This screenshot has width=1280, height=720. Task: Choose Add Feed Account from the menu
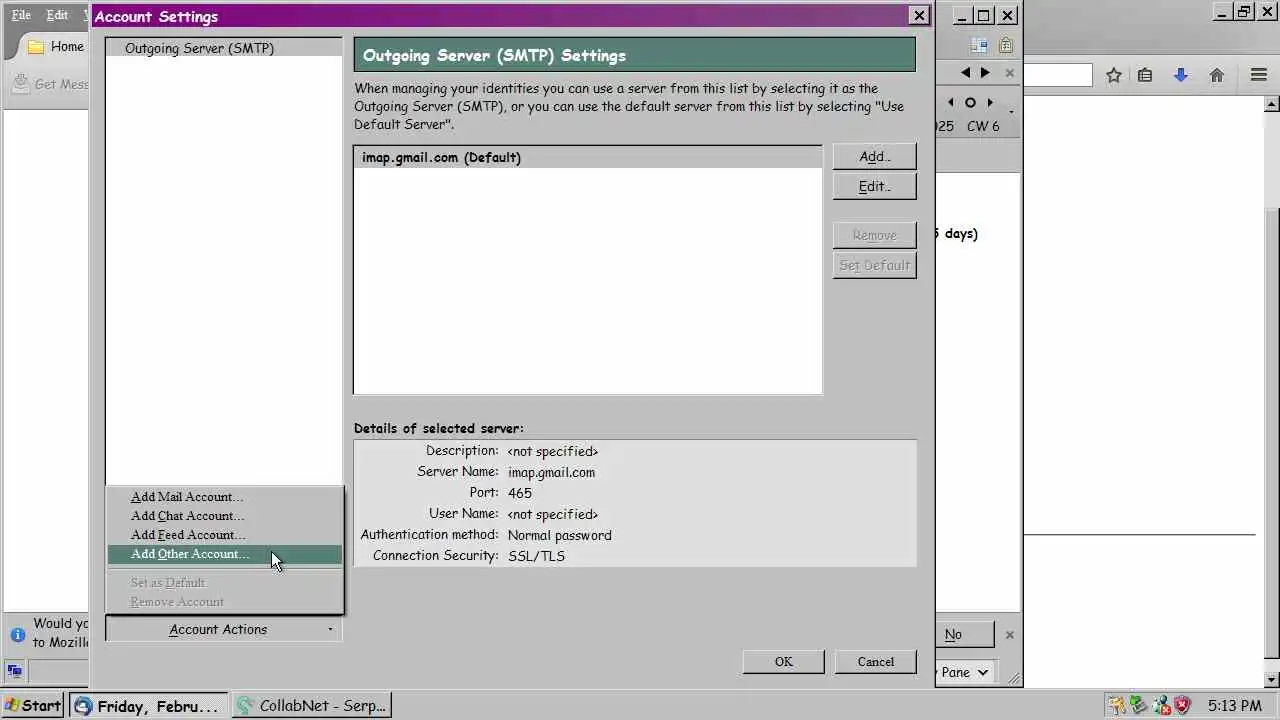(187, 535)
